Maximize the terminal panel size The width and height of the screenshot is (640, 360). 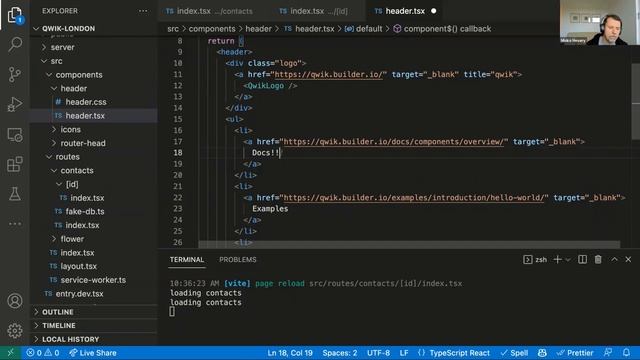[614, 260]
